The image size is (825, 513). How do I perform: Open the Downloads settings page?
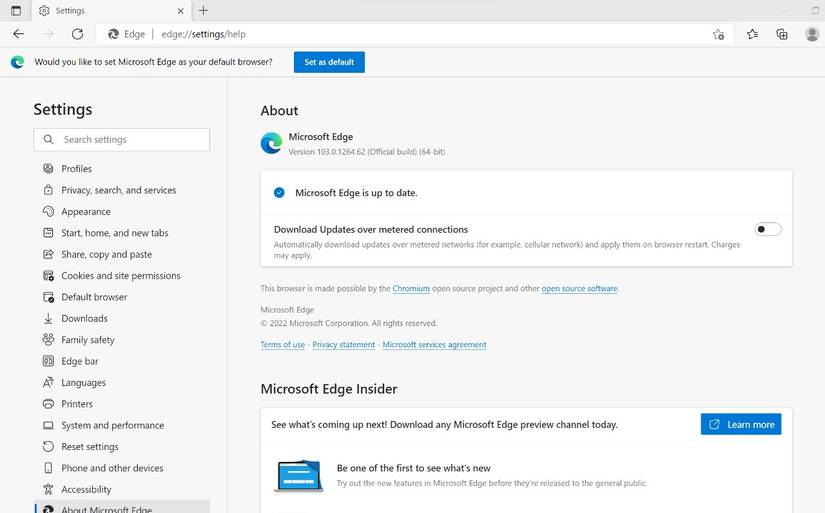84,319
